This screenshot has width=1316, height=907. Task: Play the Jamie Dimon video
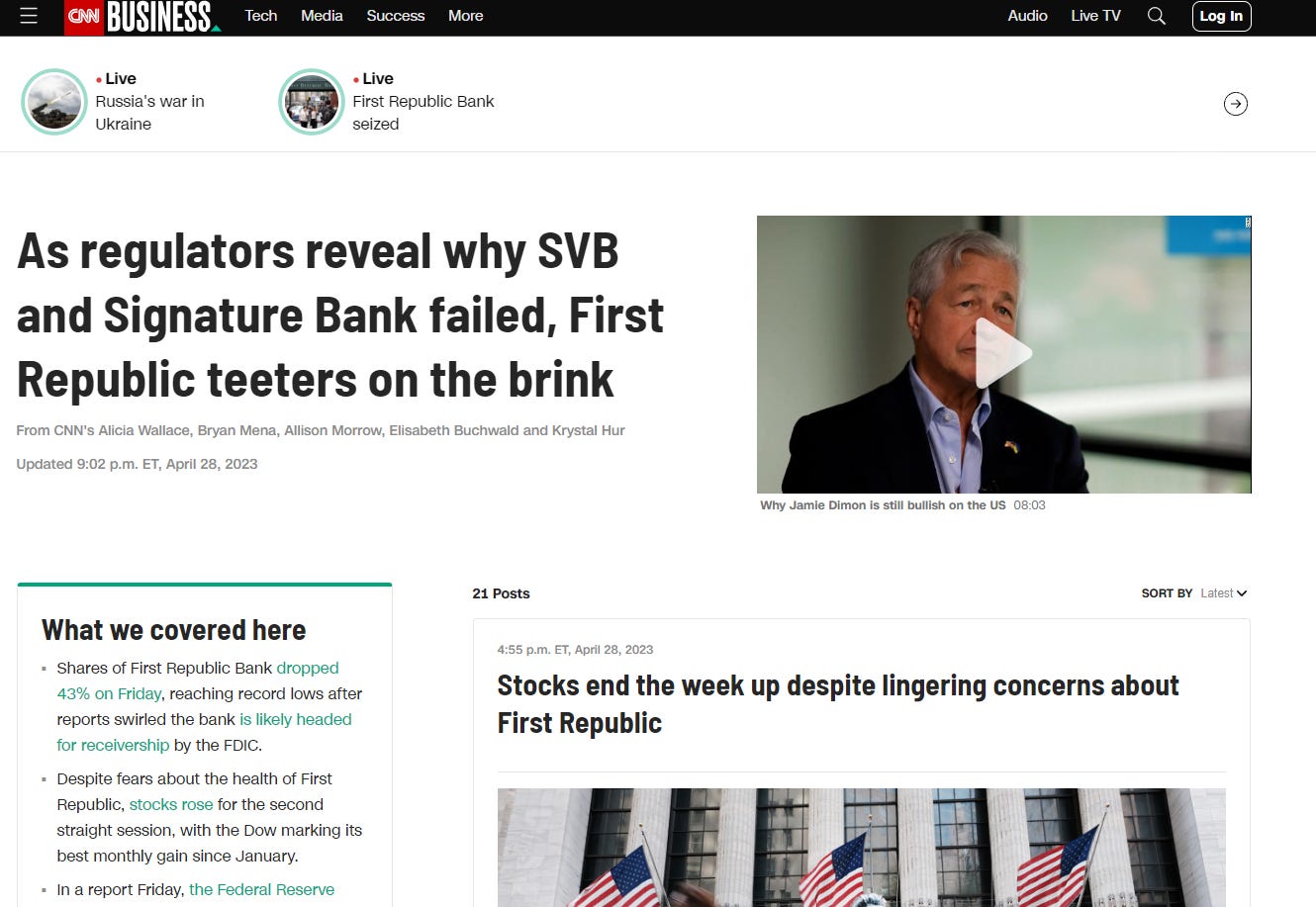click(x=1003, y=354)
